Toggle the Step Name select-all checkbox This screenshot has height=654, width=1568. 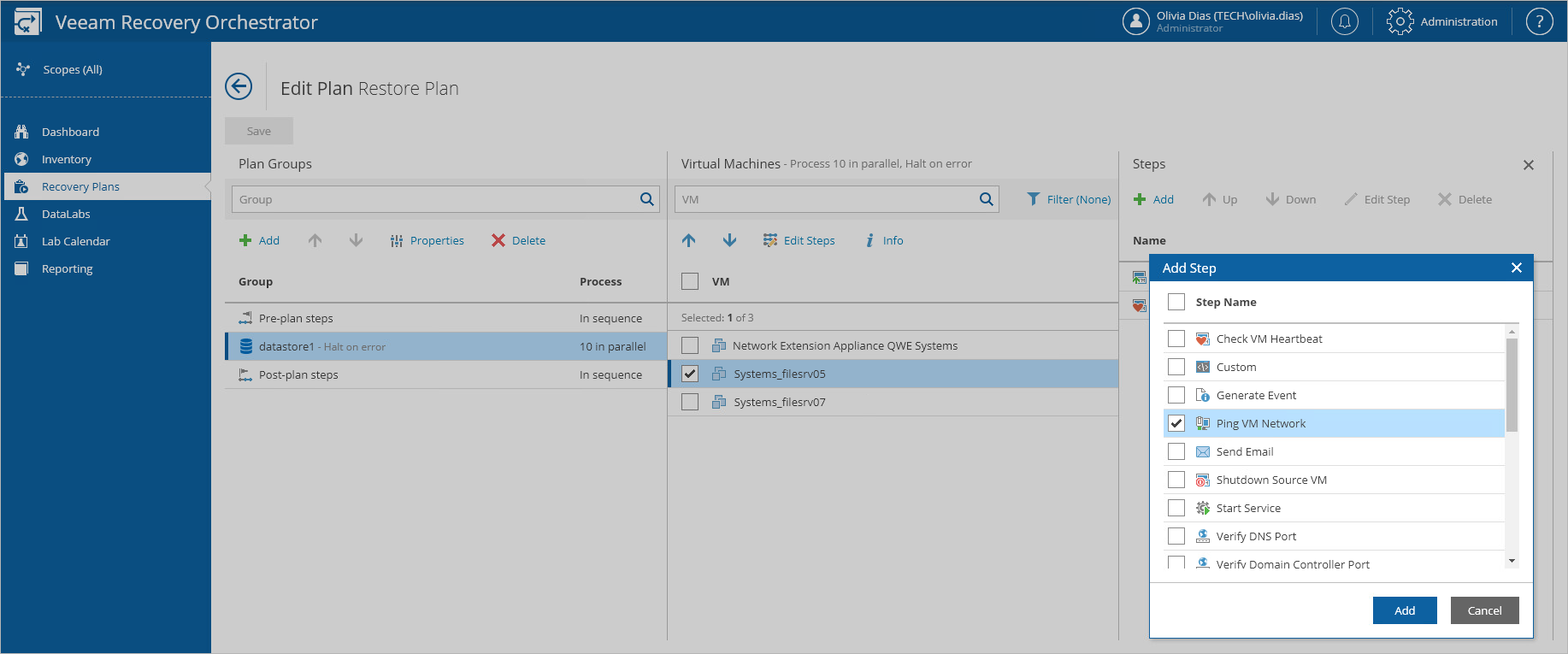click(x=1176, y=302)
